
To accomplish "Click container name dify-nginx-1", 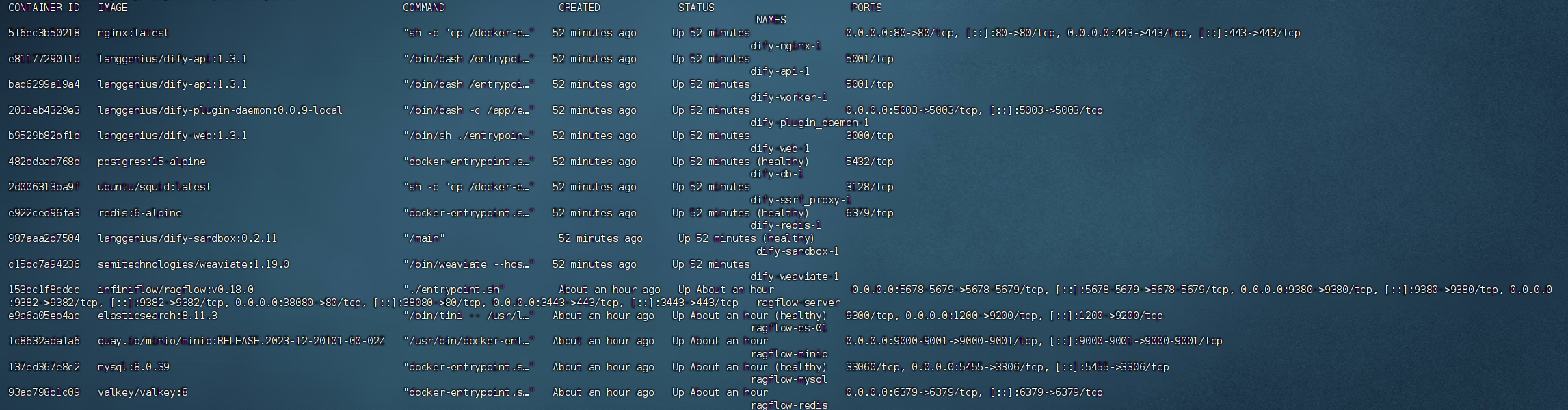I will tap(786, 46).
